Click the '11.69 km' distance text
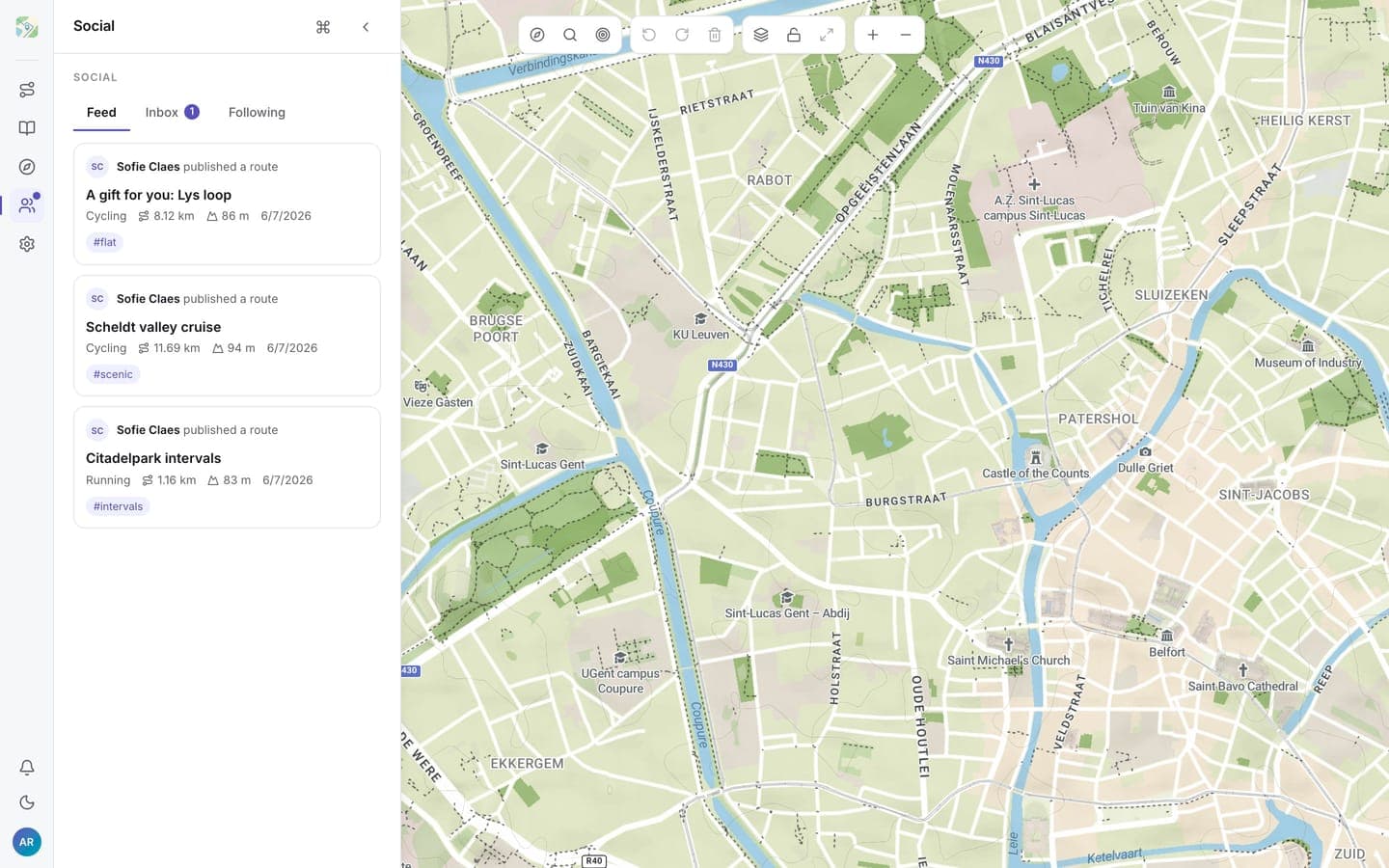 point(177,348)
